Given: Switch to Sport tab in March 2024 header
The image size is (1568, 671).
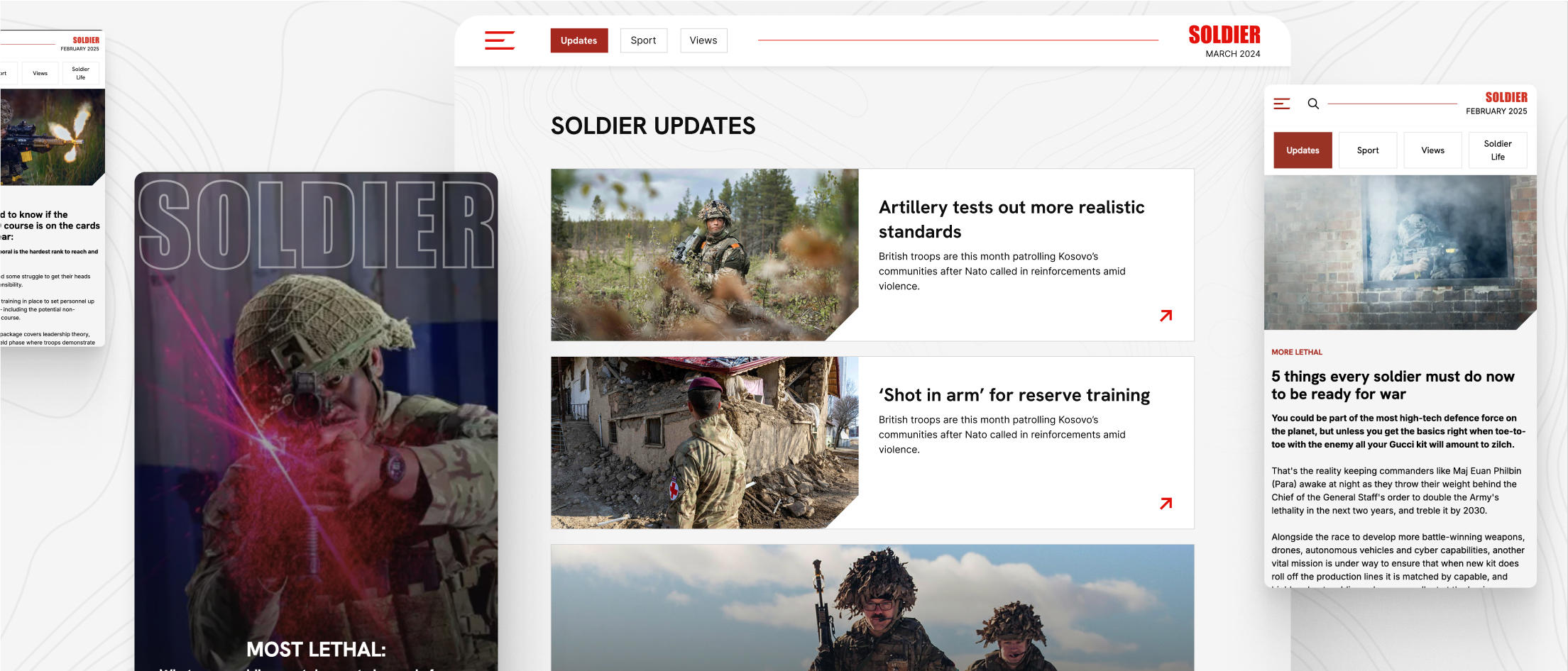Looking at the screenshot, I should click(644, 40).
